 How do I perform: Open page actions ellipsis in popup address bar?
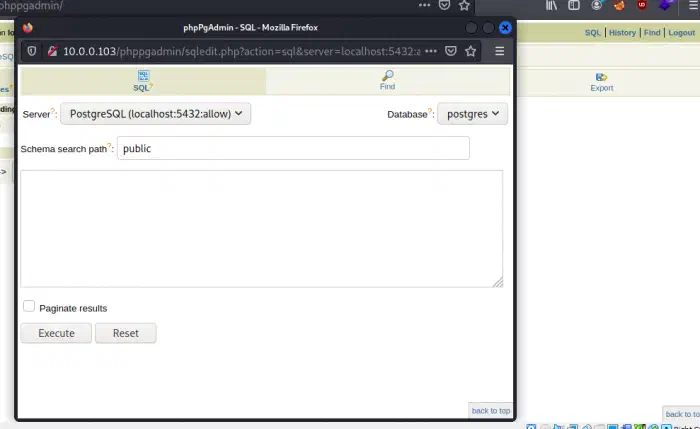[x=431, y=51]
